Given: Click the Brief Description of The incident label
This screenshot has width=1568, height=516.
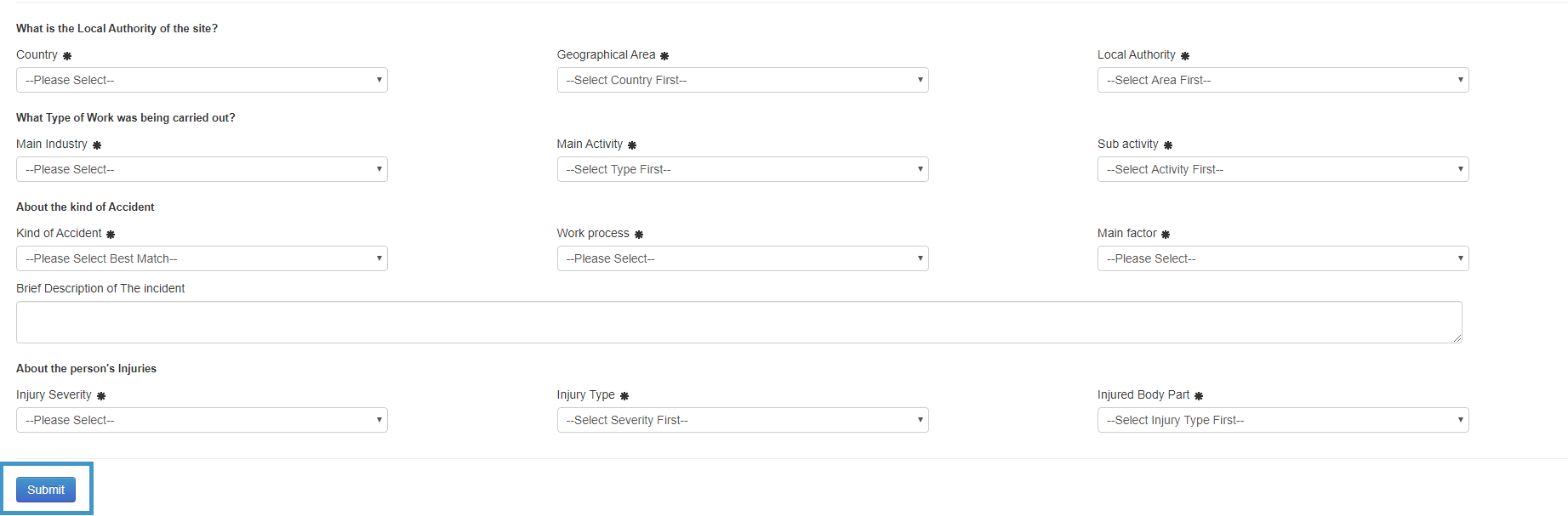Looking at the screenshot, I should [100, 288].
